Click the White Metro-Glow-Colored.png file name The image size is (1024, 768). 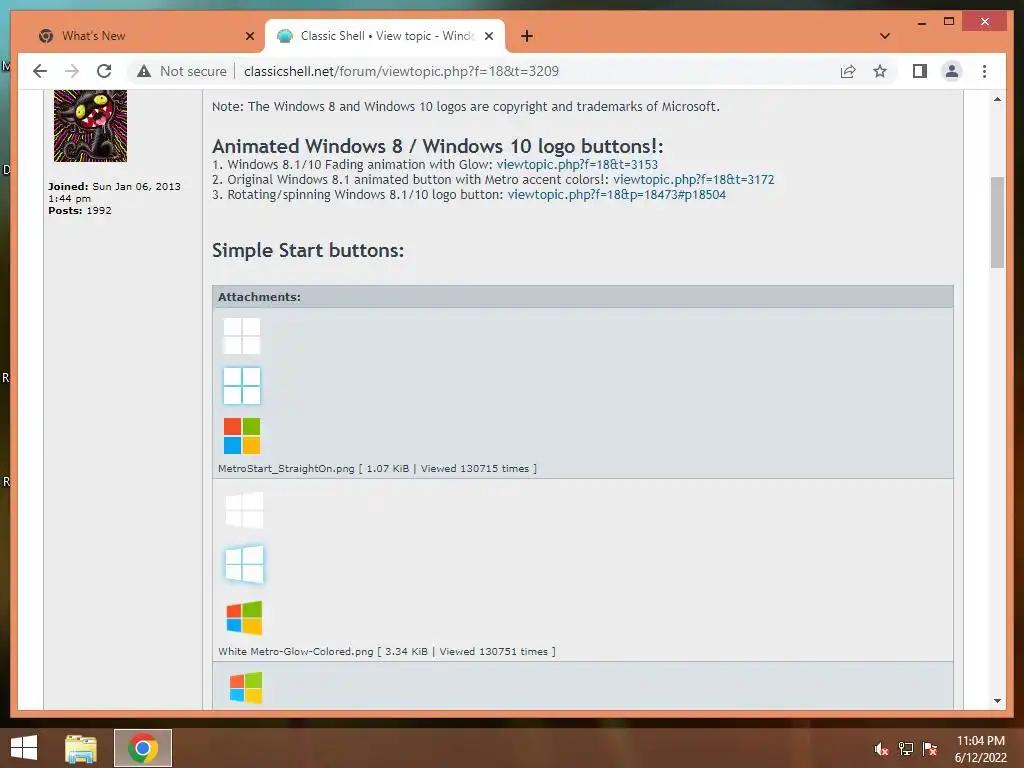pos(296,651)
